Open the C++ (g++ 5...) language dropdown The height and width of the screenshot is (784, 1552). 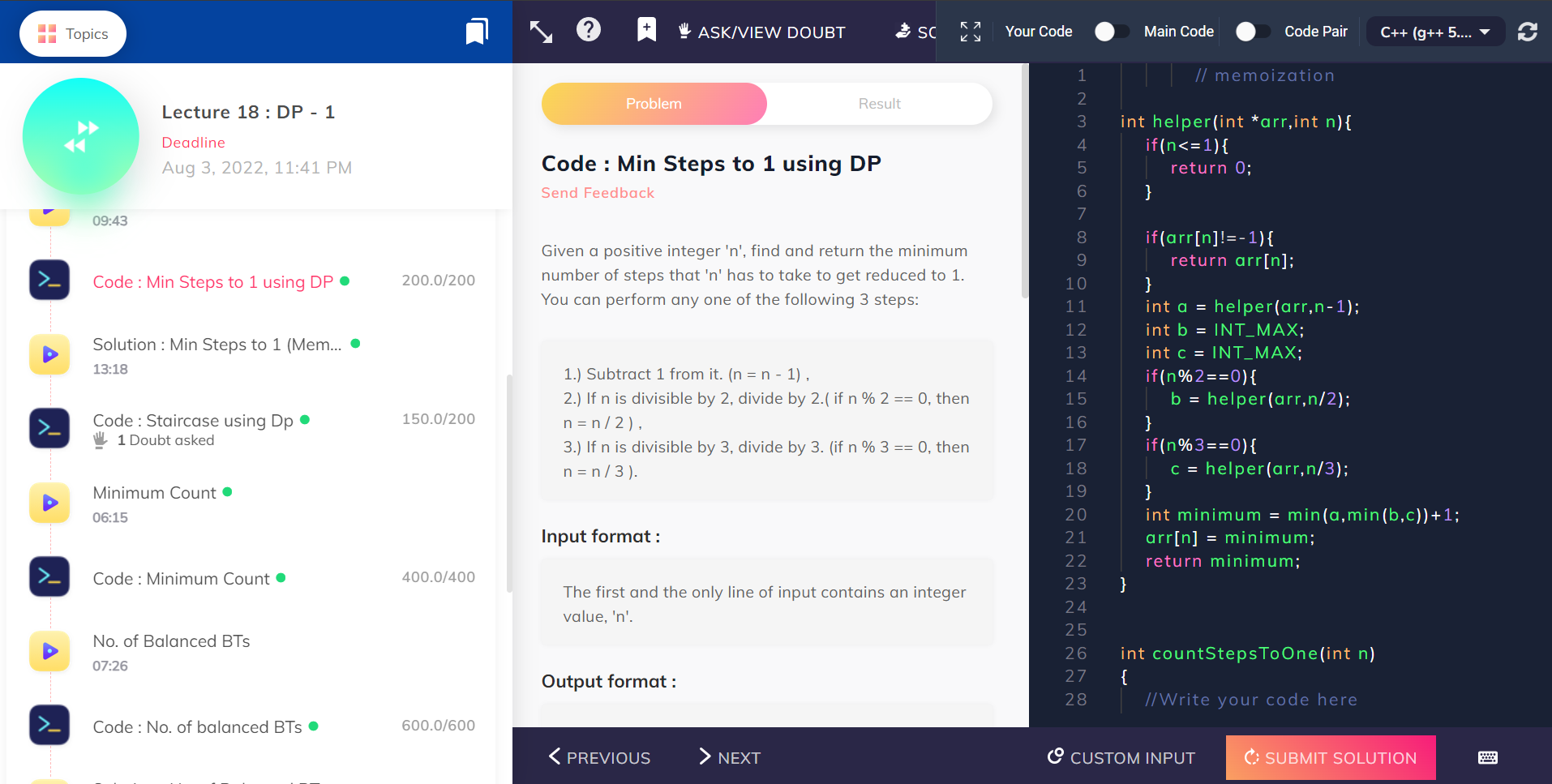point(1435,32)
